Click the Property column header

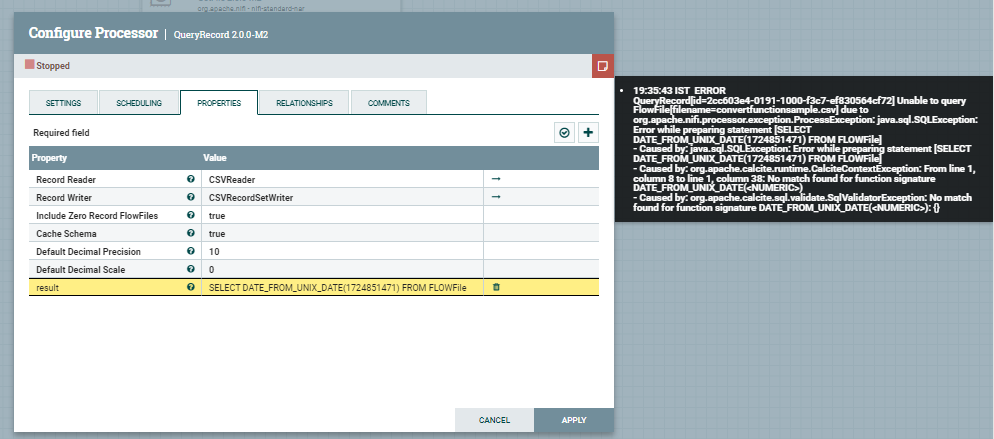click(x=49, y=158)
